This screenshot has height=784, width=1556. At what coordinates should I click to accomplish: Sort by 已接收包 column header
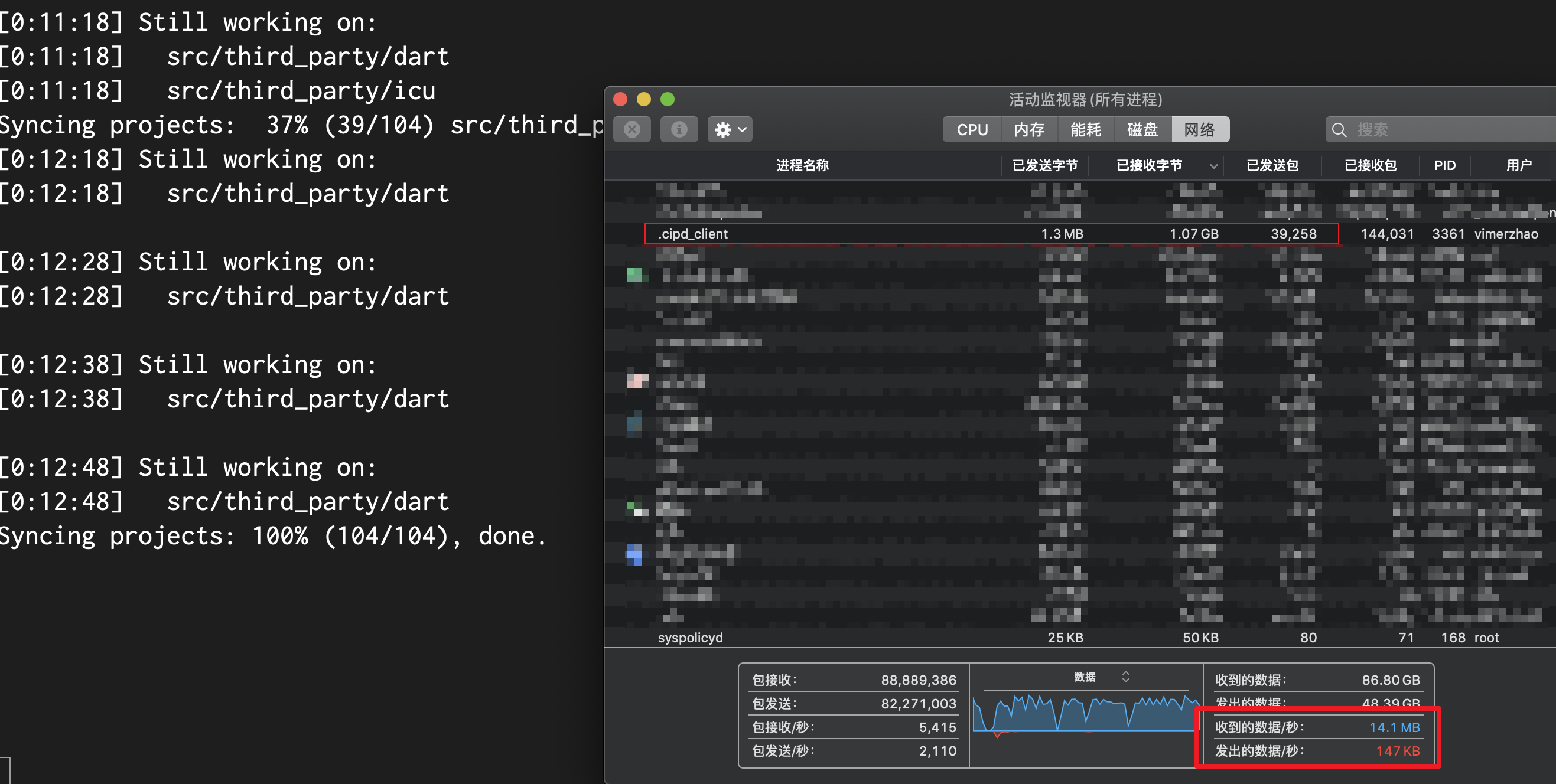[x=1370, y=165]
